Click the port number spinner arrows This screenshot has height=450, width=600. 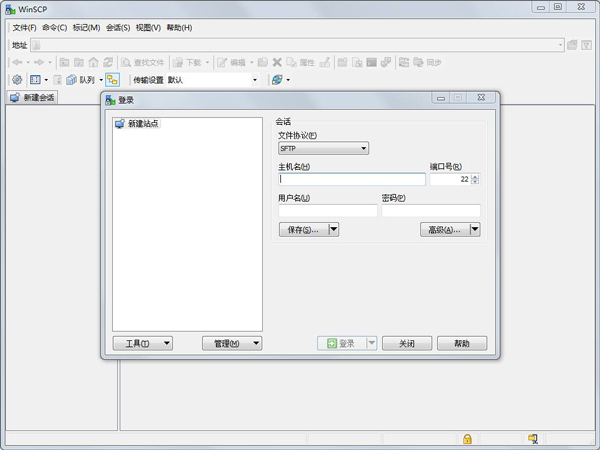475,179
